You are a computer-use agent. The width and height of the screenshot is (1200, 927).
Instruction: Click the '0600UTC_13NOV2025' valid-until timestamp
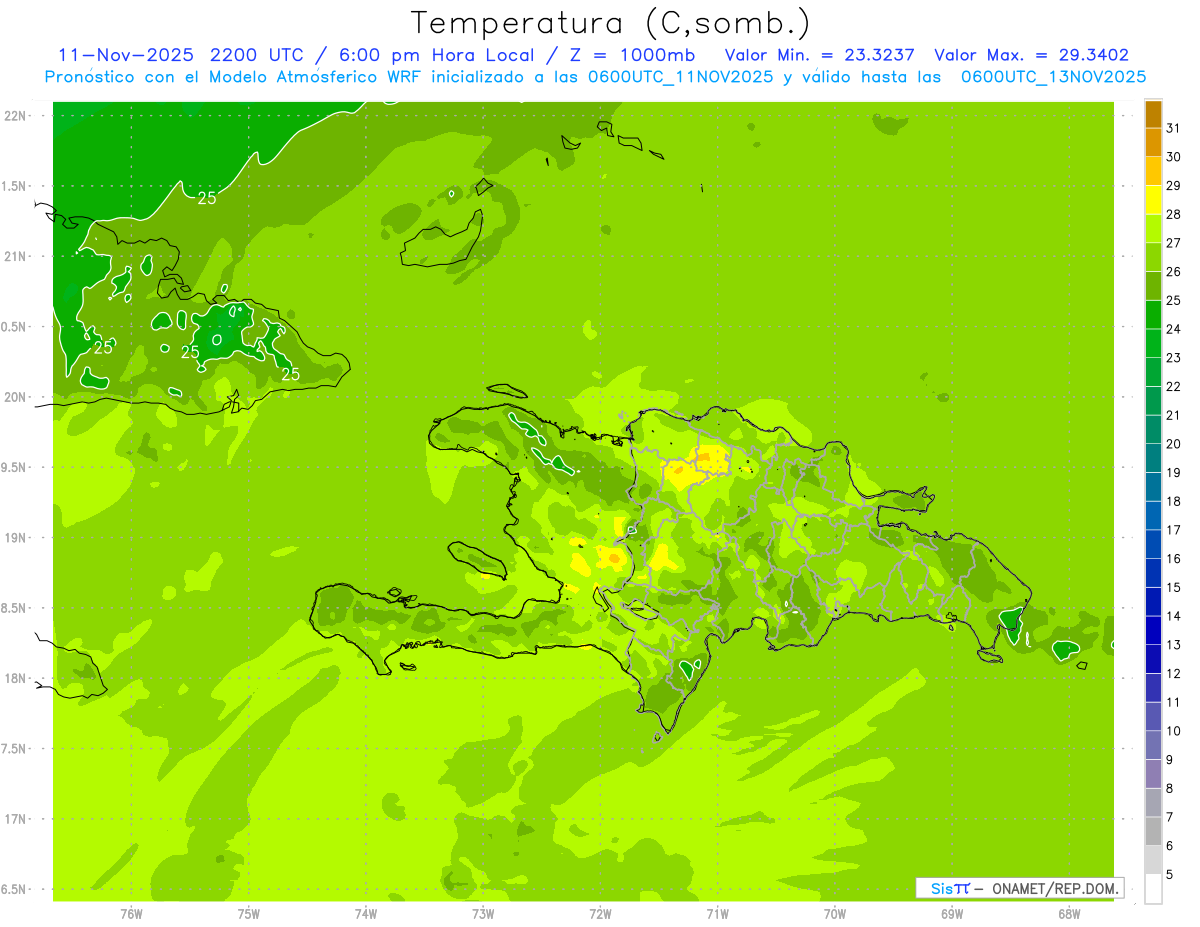[x=1053, y=77]
